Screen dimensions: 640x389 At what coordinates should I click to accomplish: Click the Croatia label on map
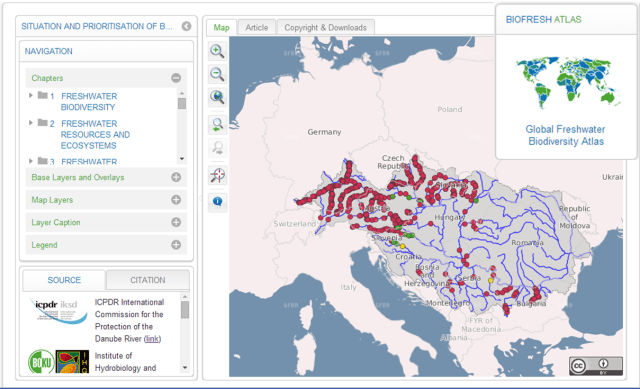(x=409, y=257)
